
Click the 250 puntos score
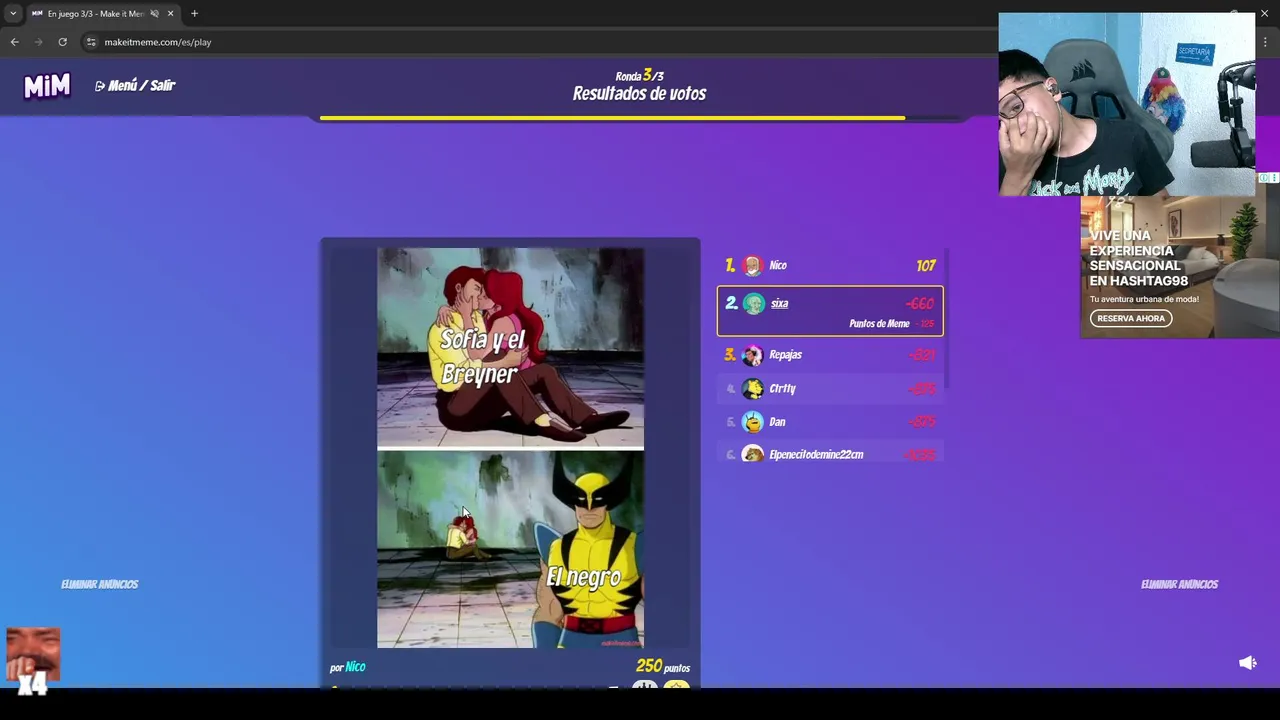[662, 666]
